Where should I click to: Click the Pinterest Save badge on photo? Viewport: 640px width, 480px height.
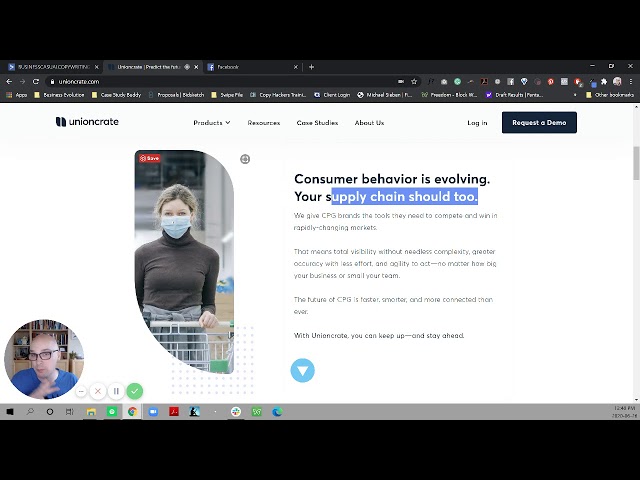149,158
